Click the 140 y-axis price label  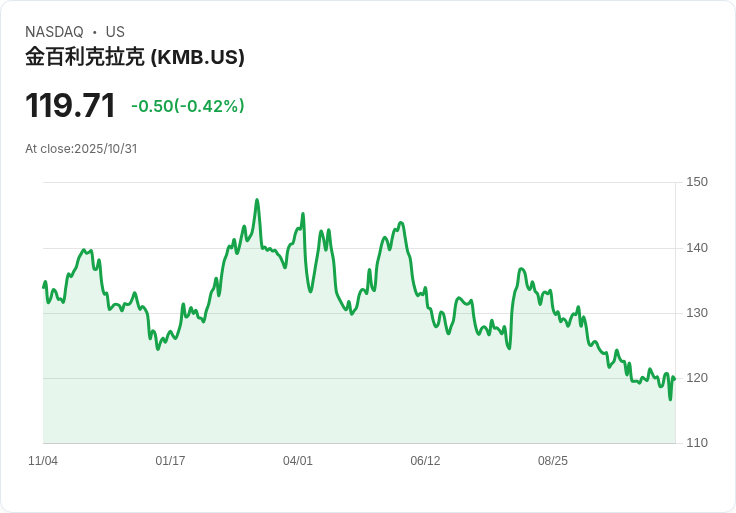point(697,248)
